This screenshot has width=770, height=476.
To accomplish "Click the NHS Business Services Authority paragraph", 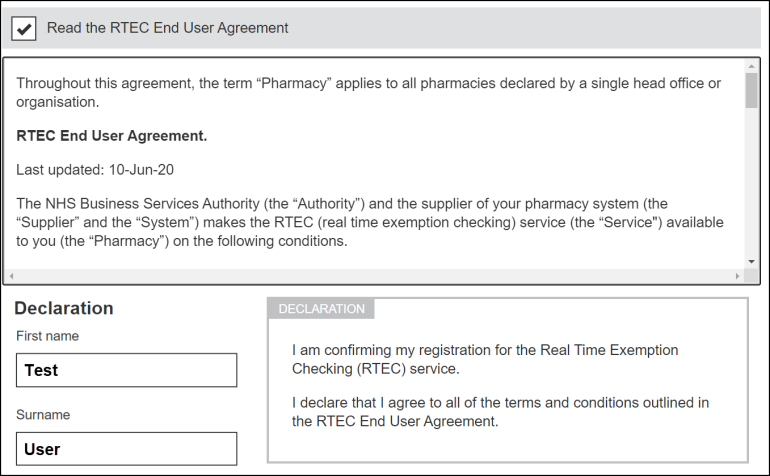I will [370, 222].
